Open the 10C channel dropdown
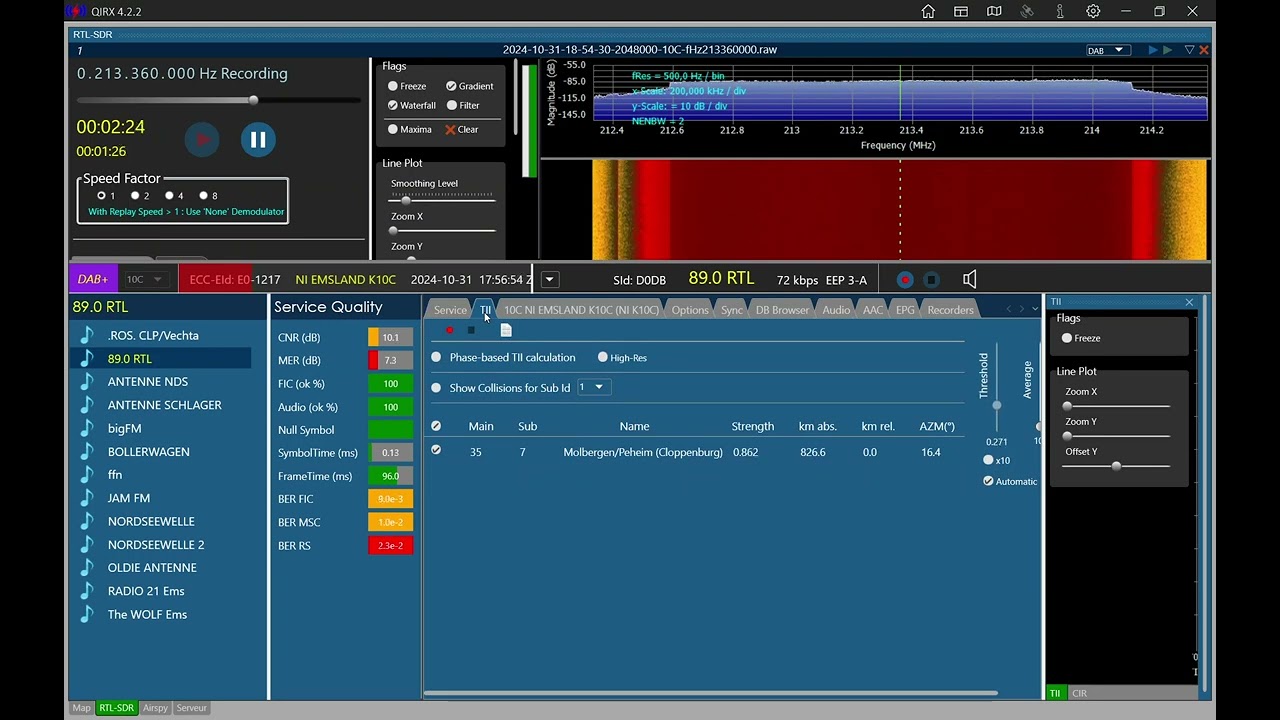Image resolution: width=1280 pixels, height=720 pixels. 145,280
